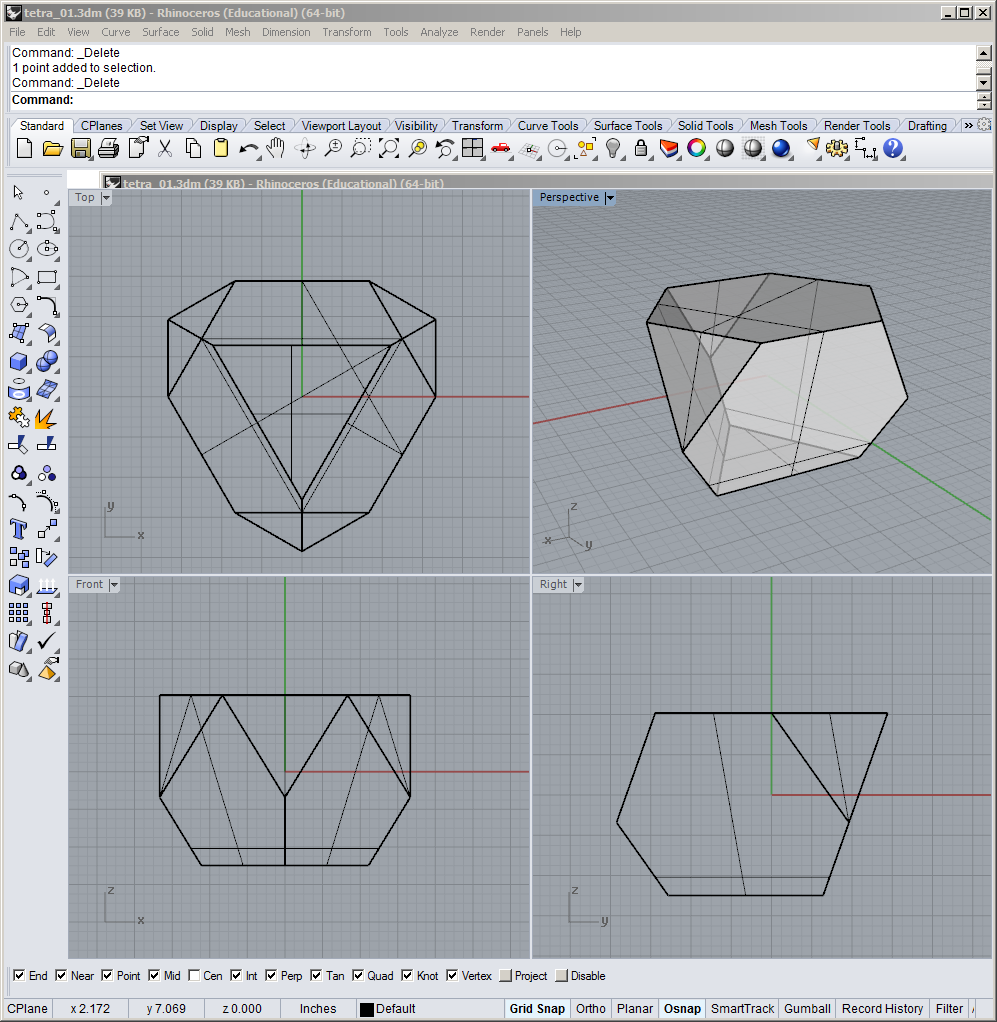Viewport: 997px width, 1022px height.
Task: Click the Pan hand icon in toolbar
Action: coord(276,149)
